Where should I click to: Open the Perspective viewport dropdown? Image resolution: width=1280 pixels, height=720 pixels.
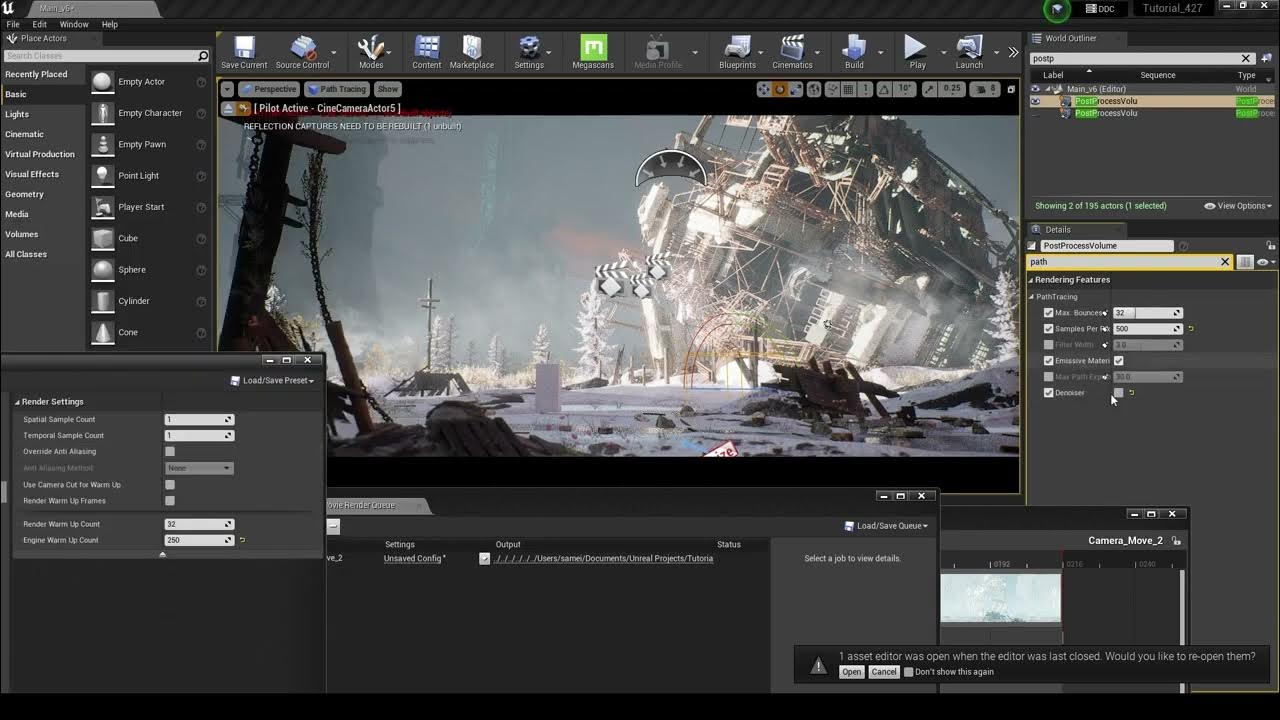pyautogui.click(x=269, y=89)
